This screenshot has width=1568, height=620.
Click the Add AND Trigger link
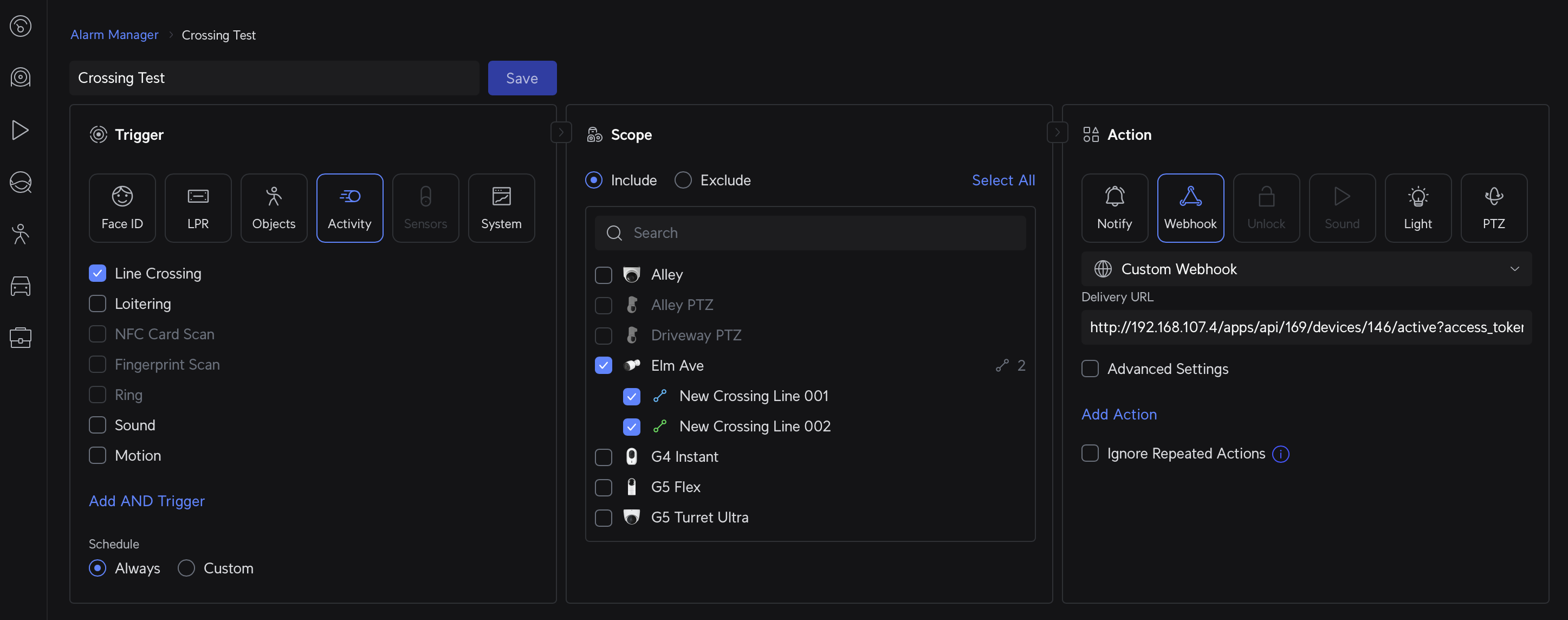[147, 501]
